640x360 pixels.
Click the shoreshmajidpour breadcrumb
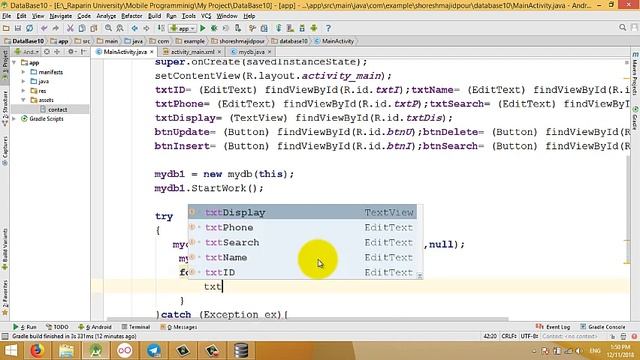point(239,41)
